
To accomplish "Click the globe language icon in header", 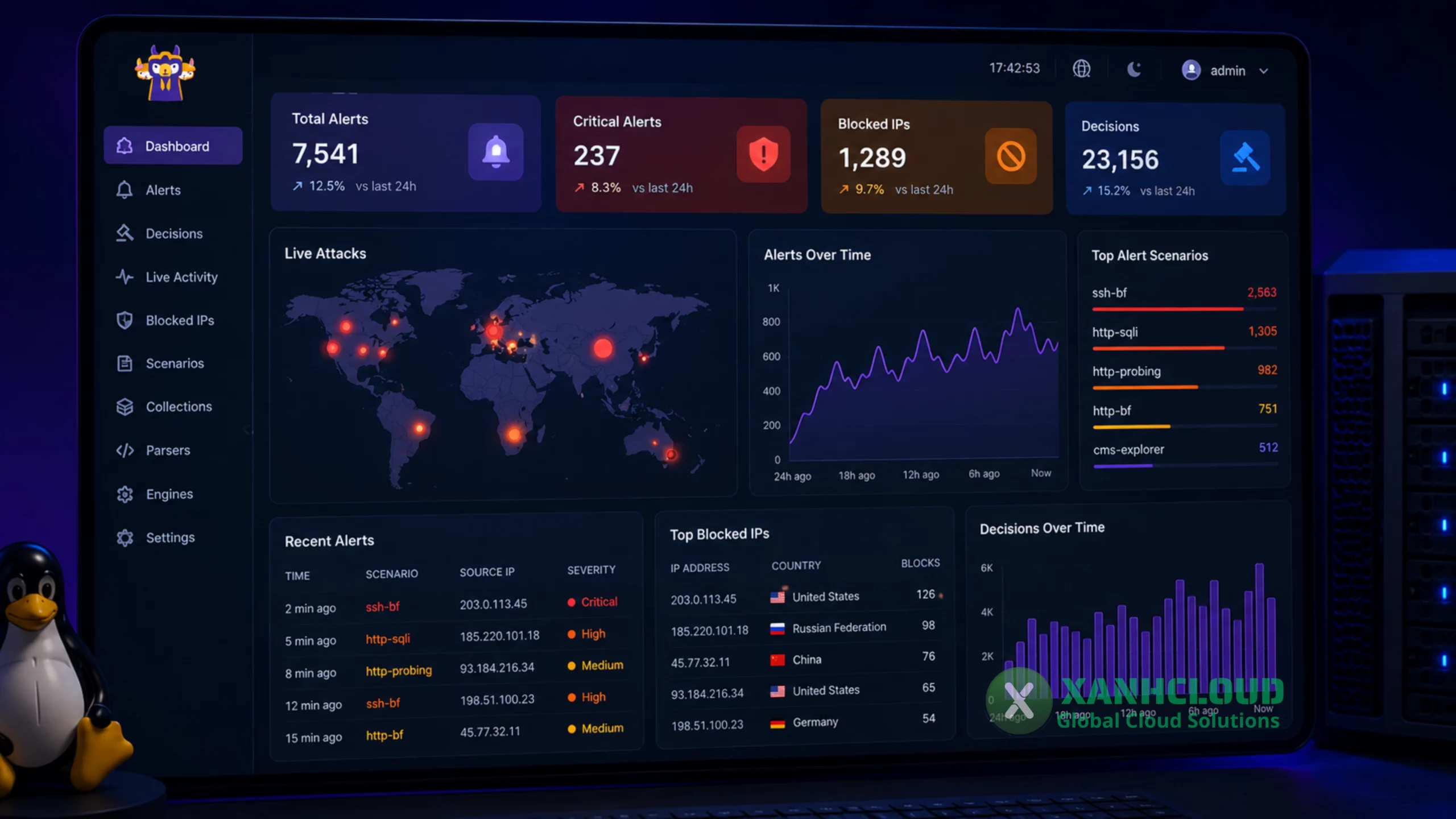I will click(x=1081, y=69).
